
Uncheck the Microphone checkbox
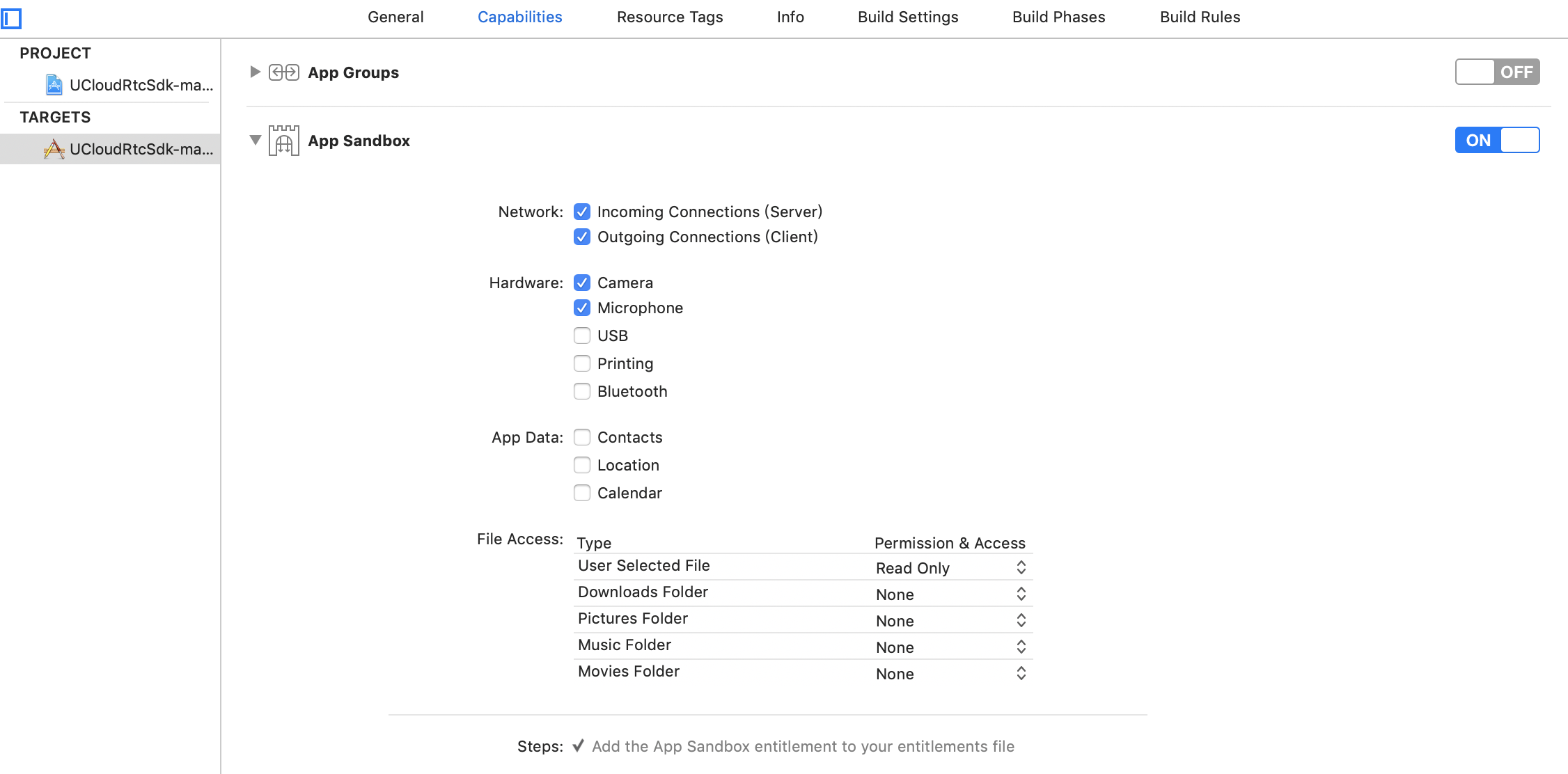(582, 308)
